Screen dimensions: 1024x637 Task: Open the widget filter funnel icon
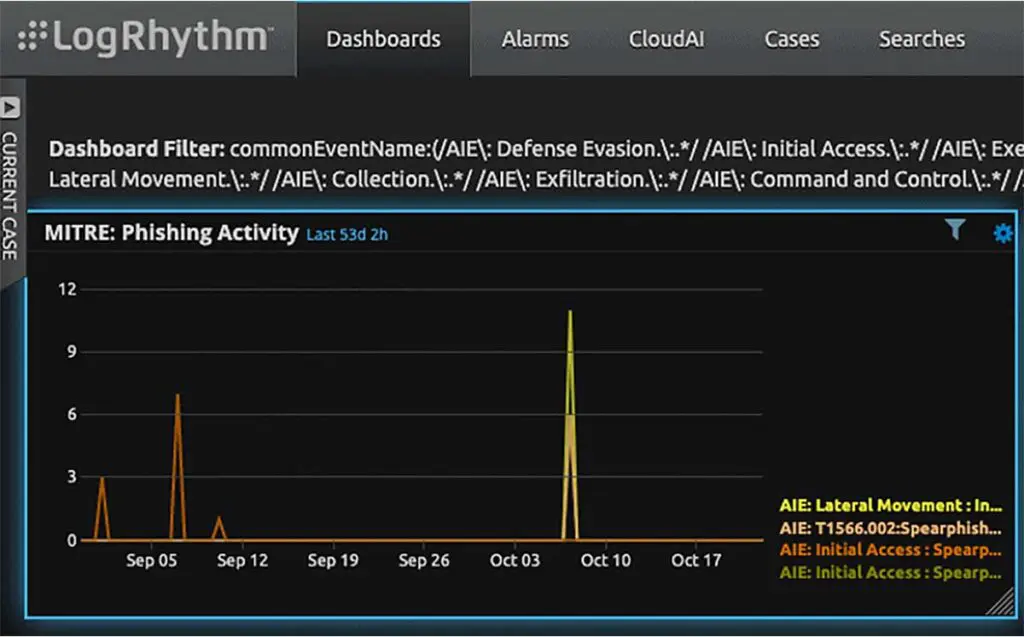pyautogui.click(x=955, y=231)
